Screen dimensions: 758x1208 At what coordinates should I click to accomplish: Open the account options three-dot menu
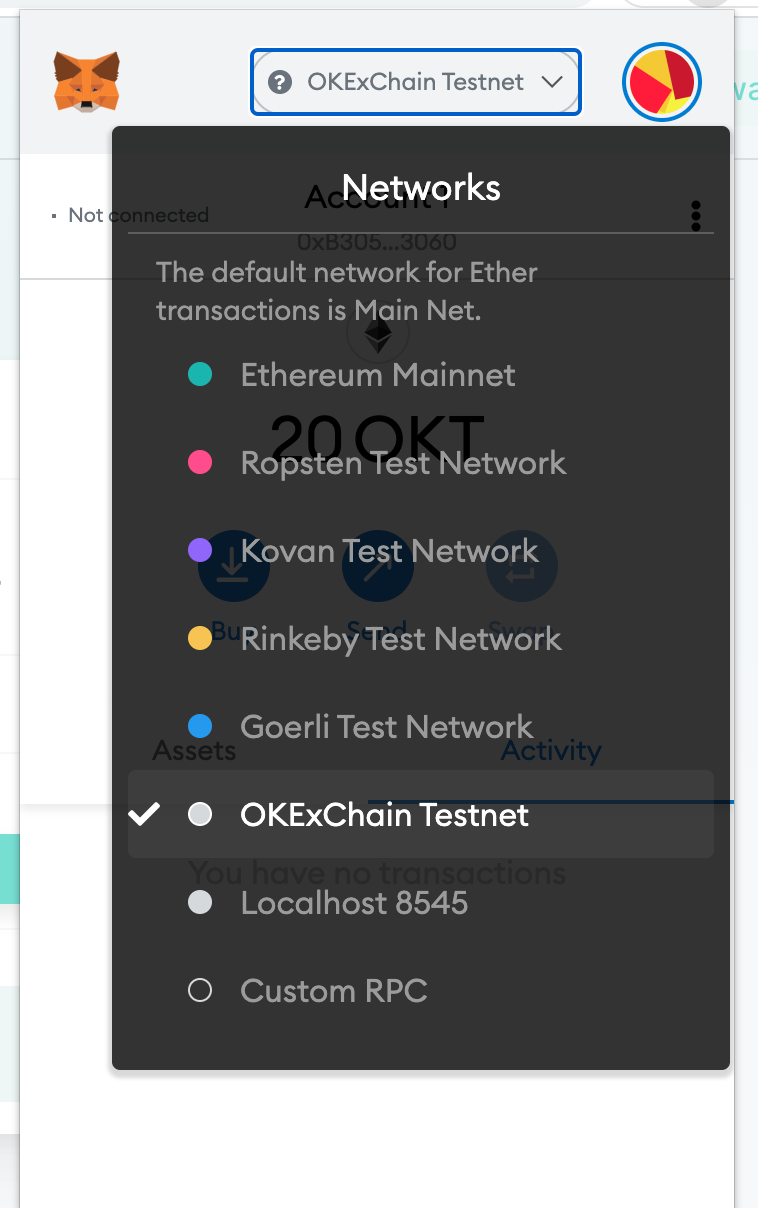click(x=696, y=215)
